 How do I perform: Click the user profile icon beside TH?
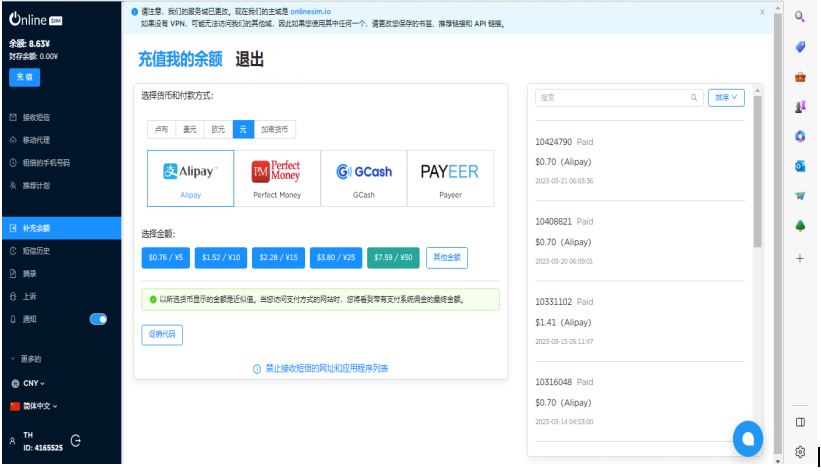13,441
